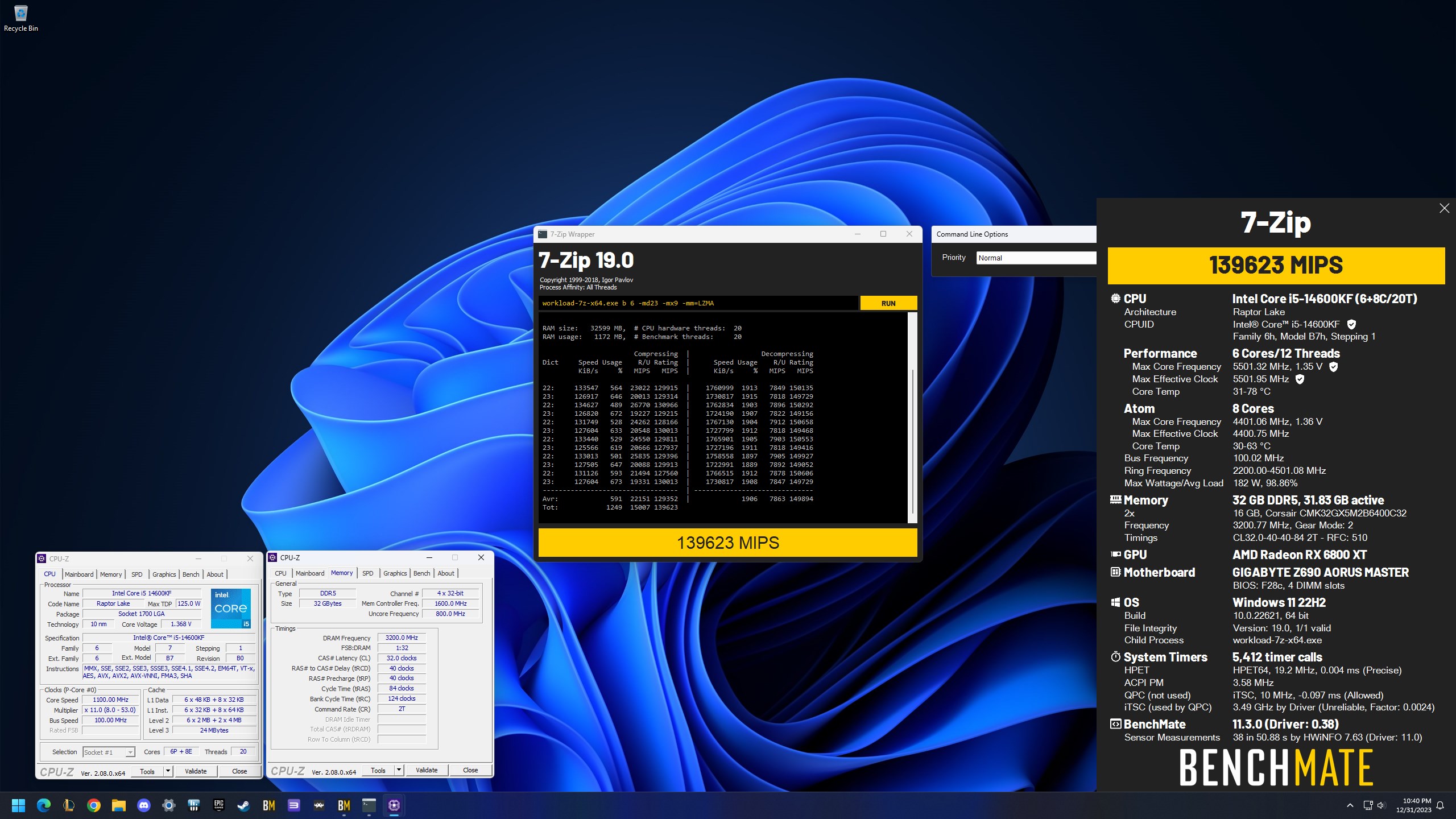Image resolution: width=1456 pixels, height=819 pixels.
Task: Launch Google Chrome from the taskbar
Action: (x=94, y=805)
